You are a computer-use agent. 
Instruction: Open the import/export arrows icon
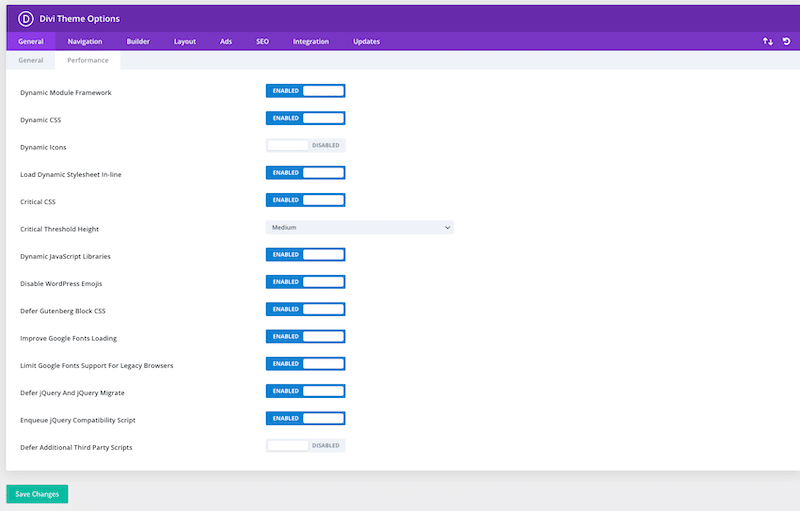pos(767,41)
